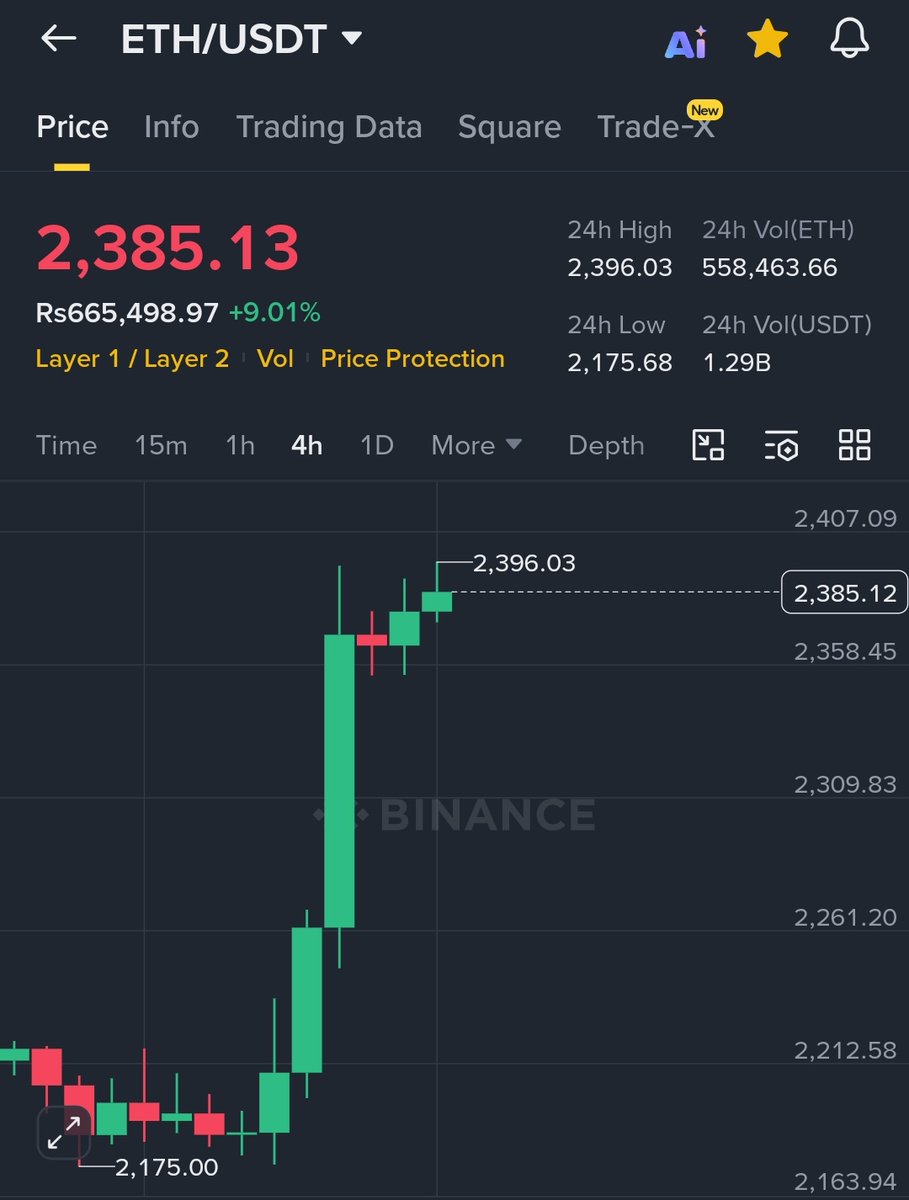Expand the More timeframes dropdown
This screenshot has width=909, height=1200.
[476, 445]
